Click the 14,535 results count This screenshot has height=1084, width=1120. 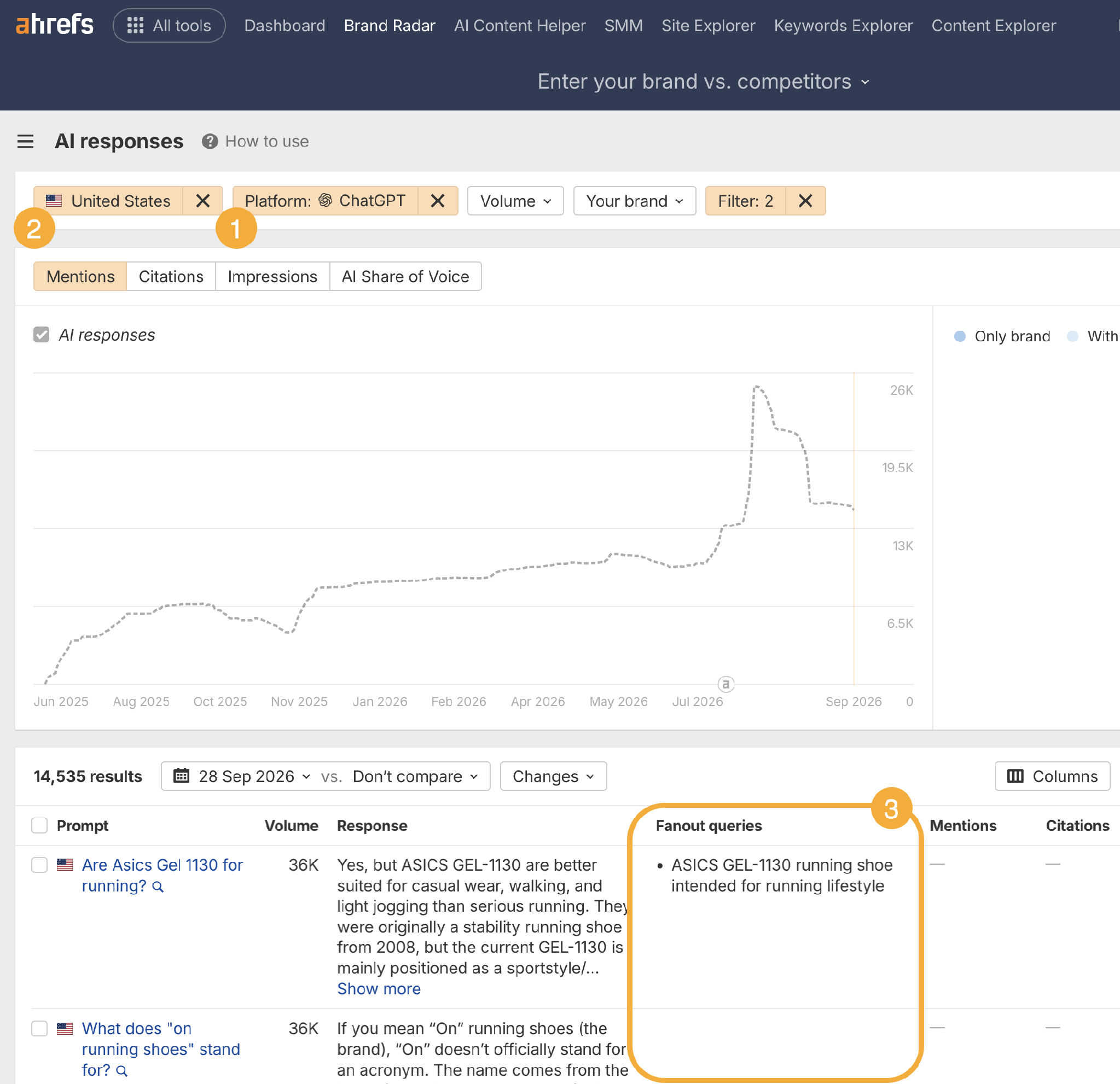[88, 776]
